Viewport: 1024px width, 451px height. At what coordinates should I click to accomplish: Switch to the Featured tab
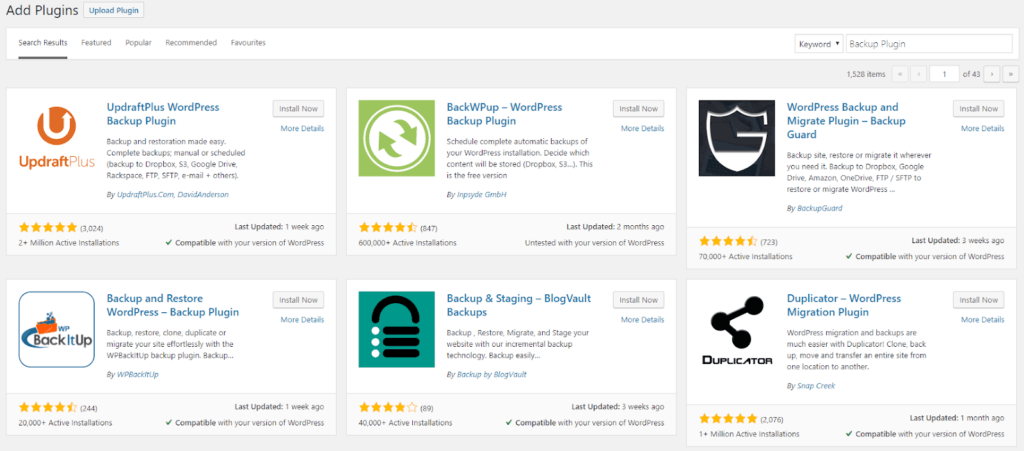click(x=96, y=43)
